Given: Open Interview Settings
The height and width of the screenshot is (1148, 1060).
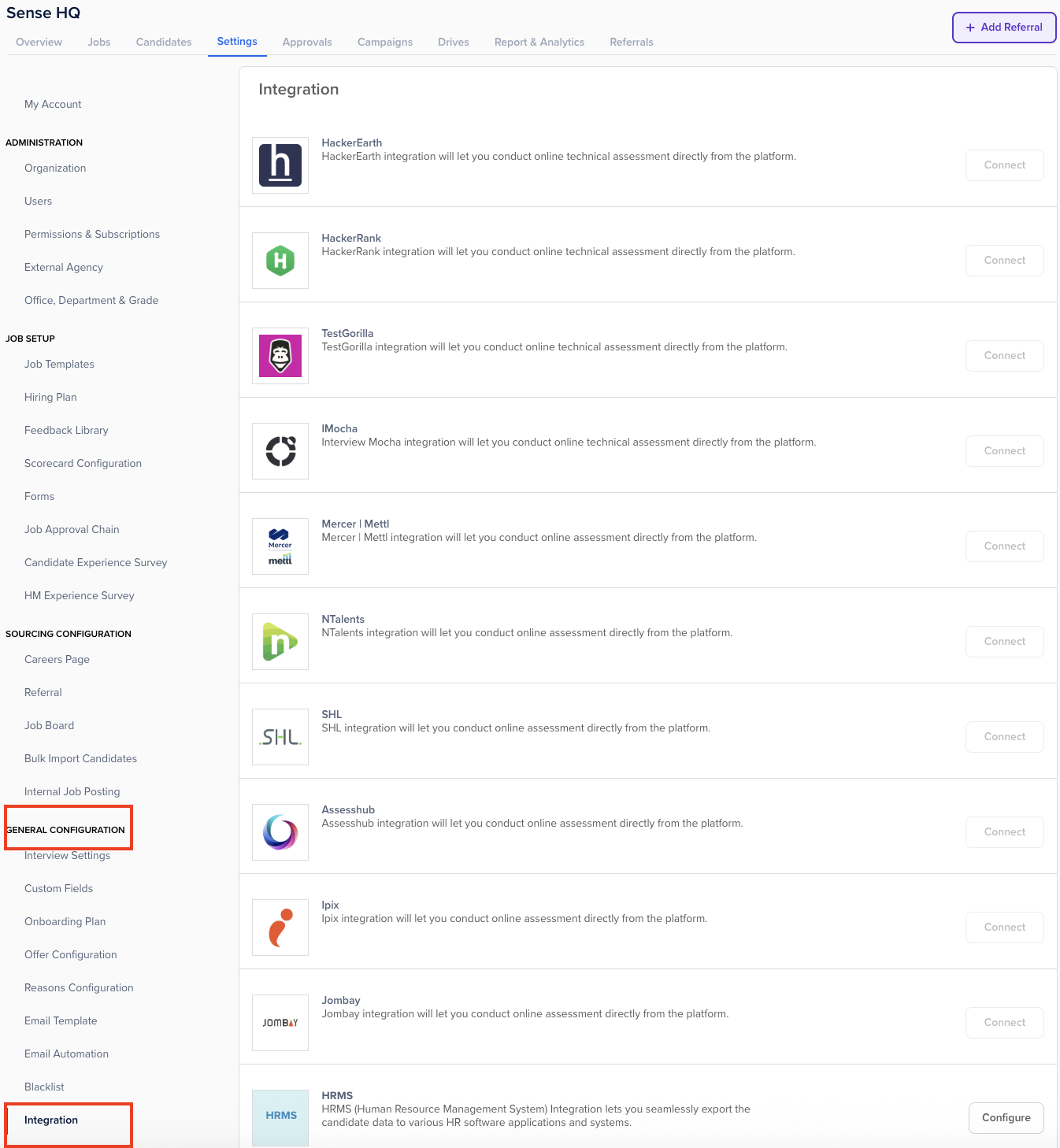Looking at the screenshot, I should point(67,855).
